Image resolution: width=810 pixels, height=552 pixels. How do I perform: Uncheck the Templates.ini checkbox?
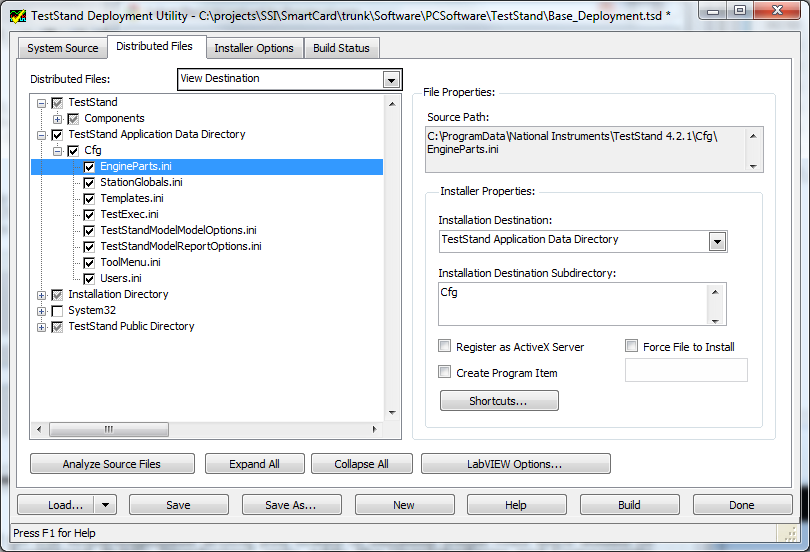point(89,199)
